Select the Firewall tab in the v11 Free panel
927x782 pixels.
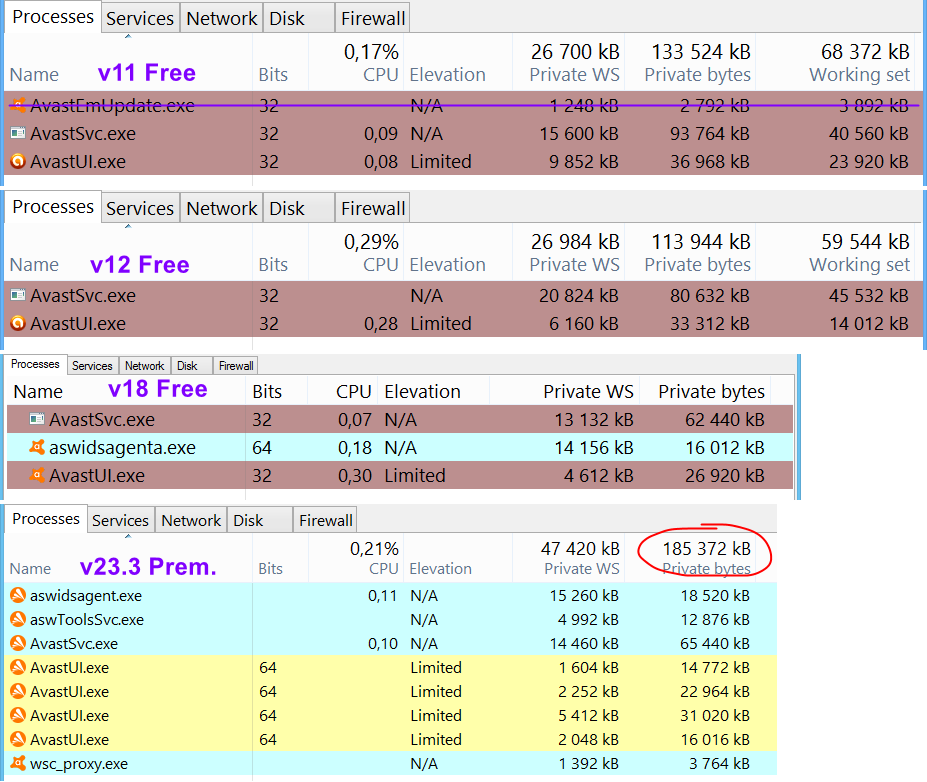point(372,18)
